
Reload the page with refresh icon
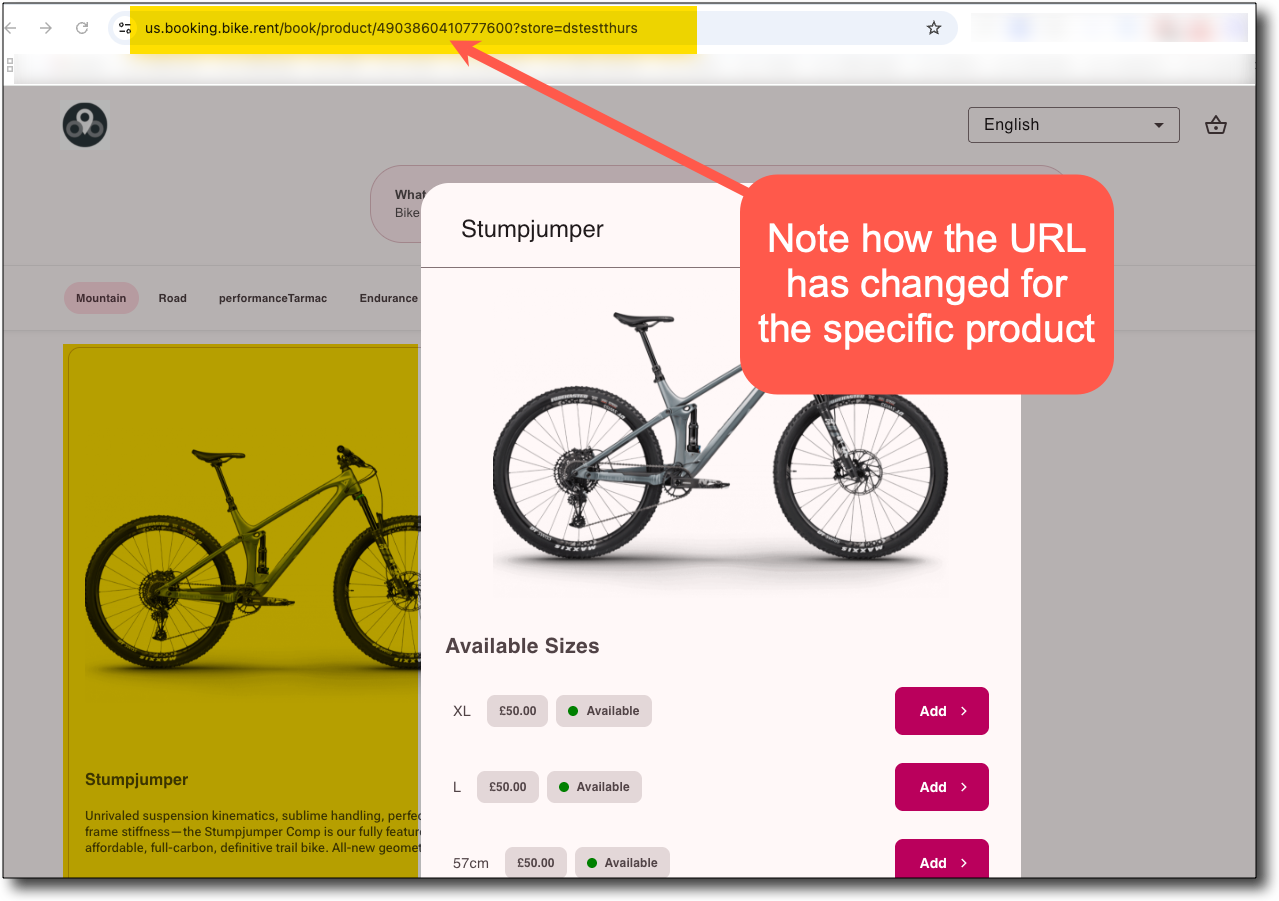(x=82, y=28)
